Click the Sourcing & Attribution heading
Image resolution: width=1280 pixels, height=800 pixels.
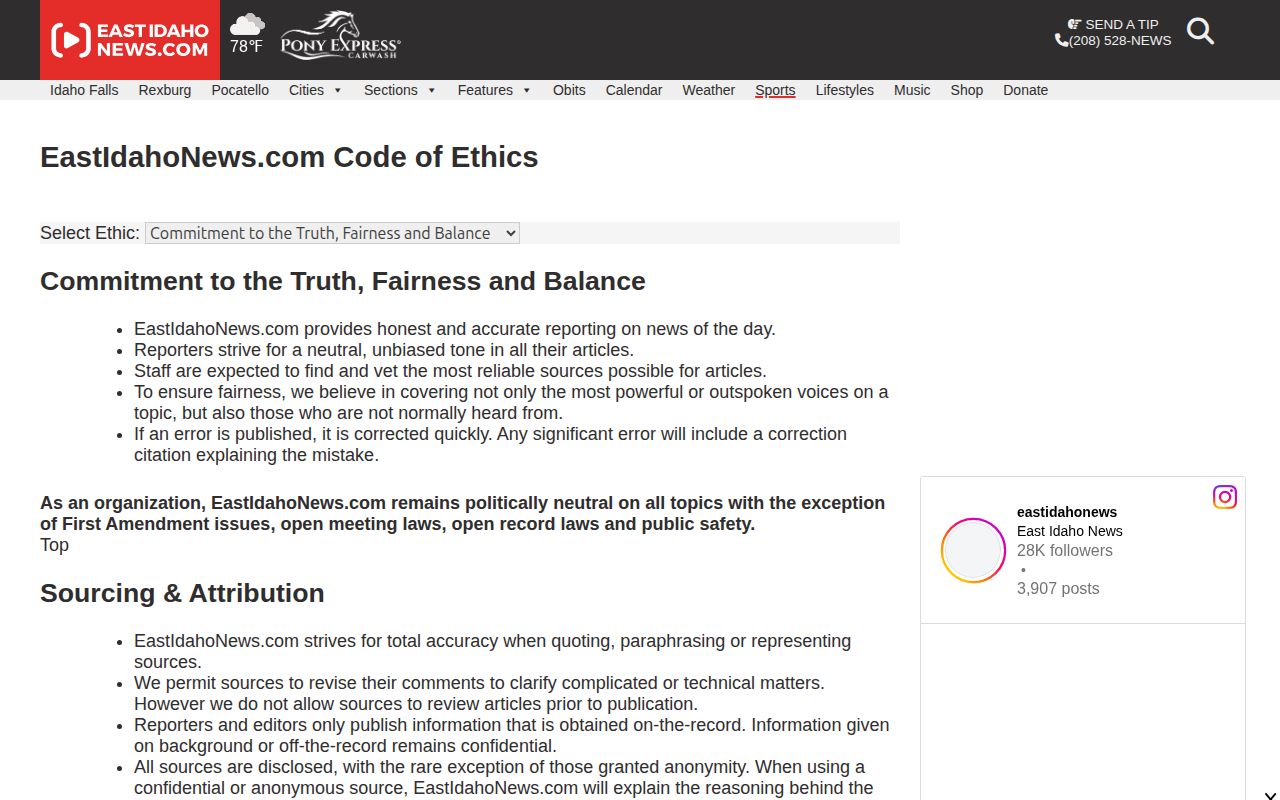[x=182, y=593]
